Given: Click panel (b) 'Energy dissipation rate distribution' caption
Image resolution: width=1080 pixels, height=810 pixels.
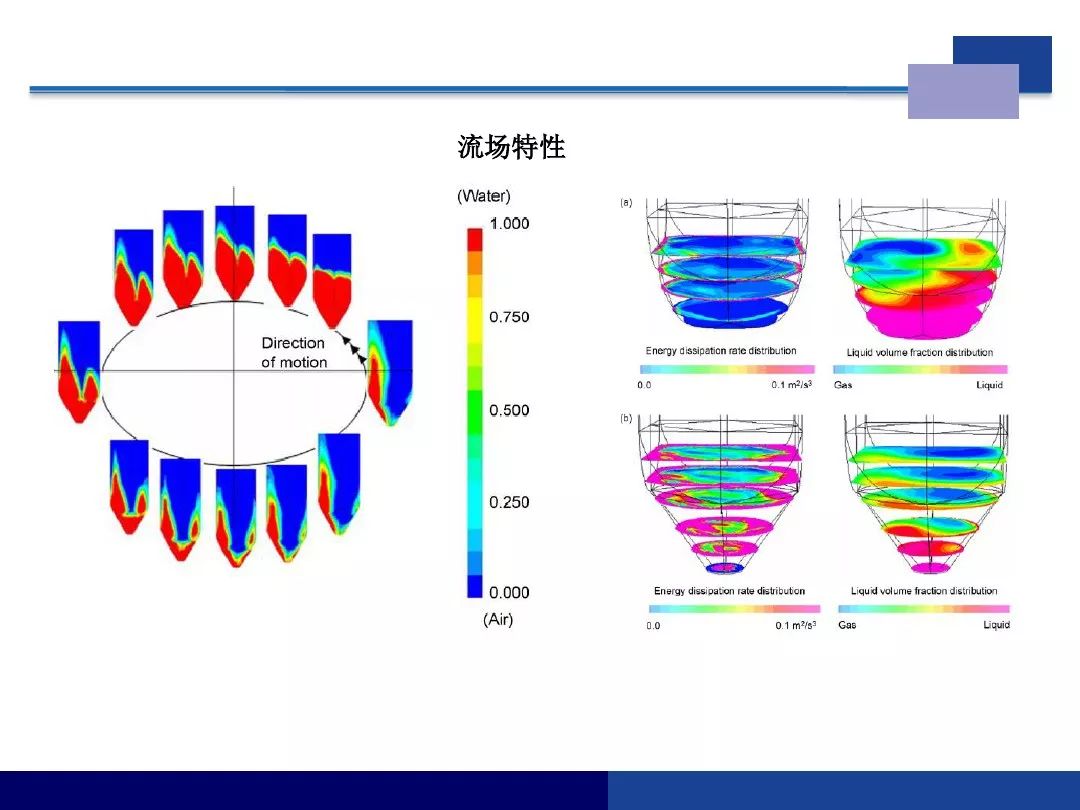Looking at the screenshot, I should [729, 591].
